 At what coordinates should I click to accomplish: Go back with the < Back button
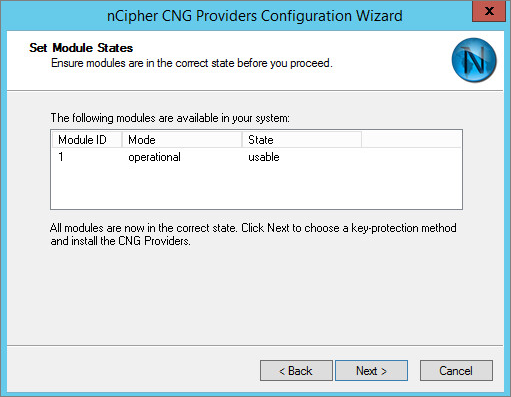296,370
